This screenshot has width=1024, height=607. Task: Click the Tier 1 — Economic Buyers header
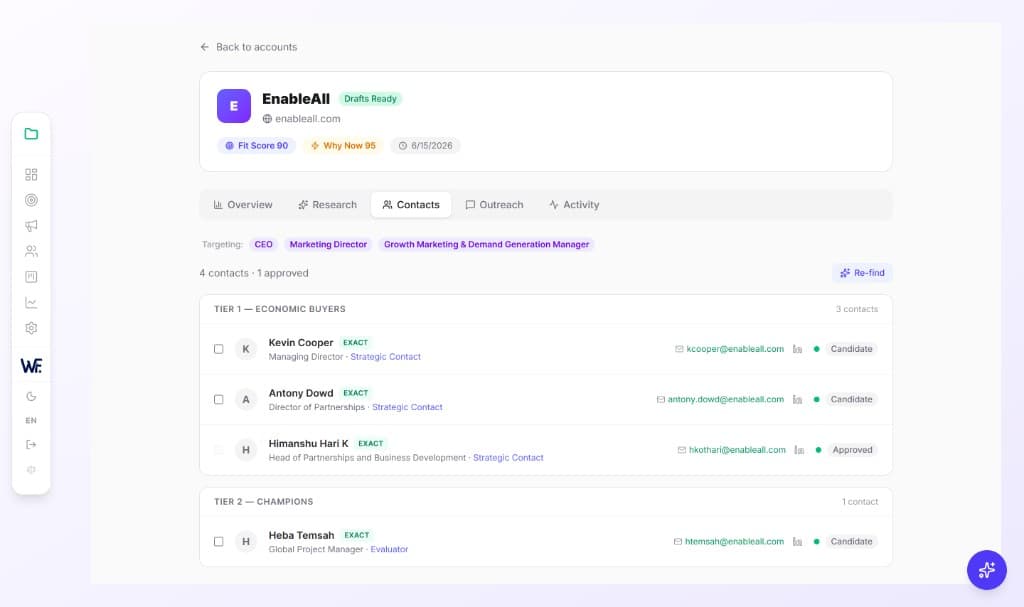click(280, 309)
